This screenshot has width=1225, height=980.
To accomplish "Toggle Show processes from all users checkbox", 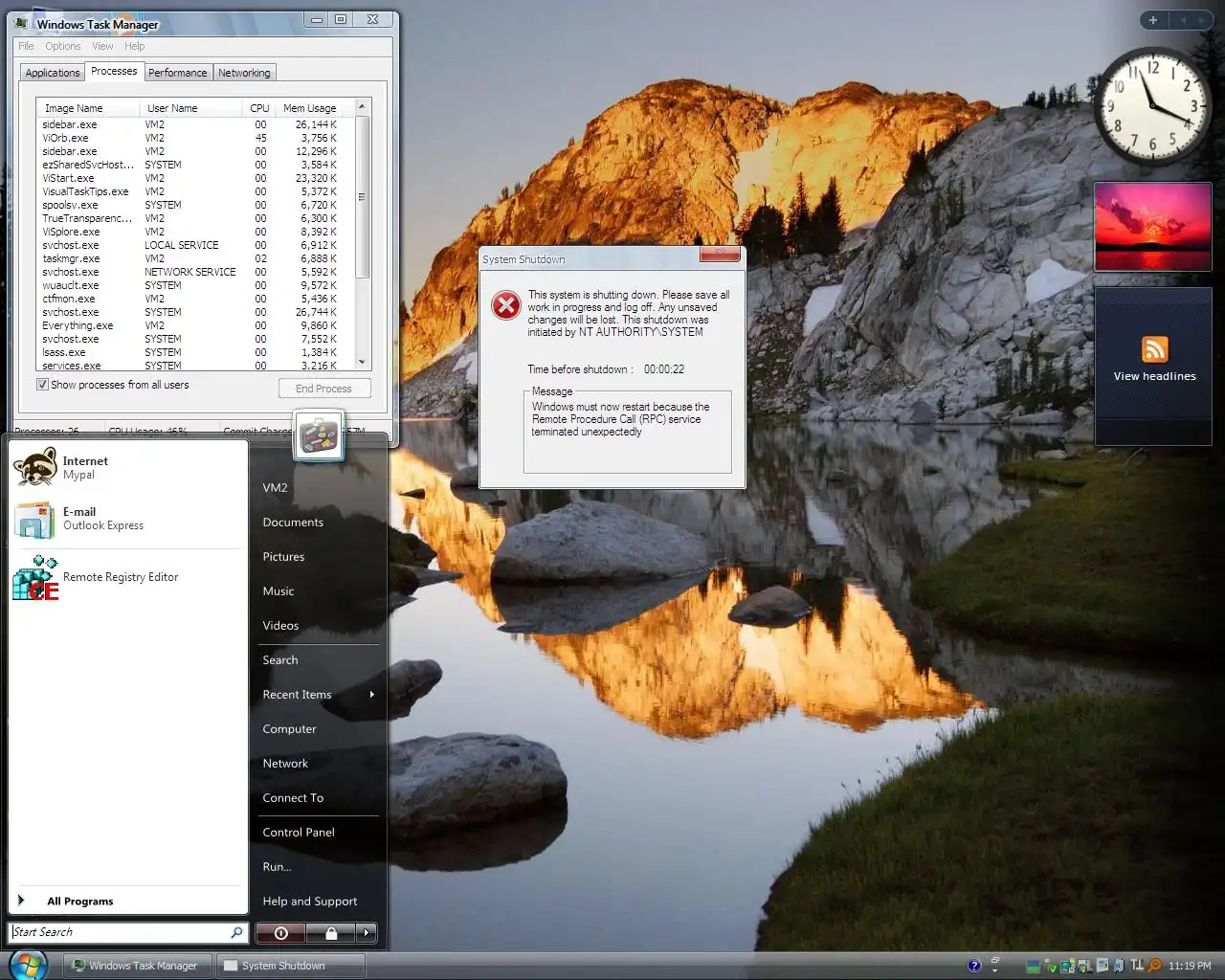I will click(x=42, y=385).
